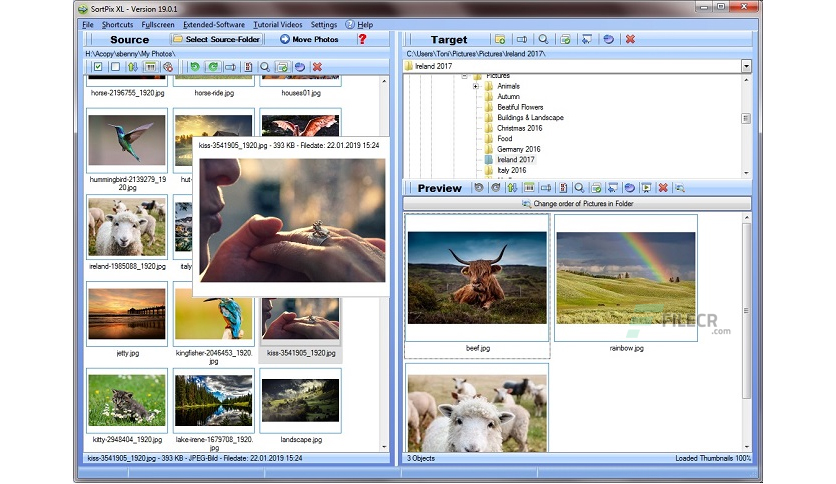This screenshot has height=484, width=836.
Task: Click the Preview panel vertical scrollbar
Action: tap(746, 311)
